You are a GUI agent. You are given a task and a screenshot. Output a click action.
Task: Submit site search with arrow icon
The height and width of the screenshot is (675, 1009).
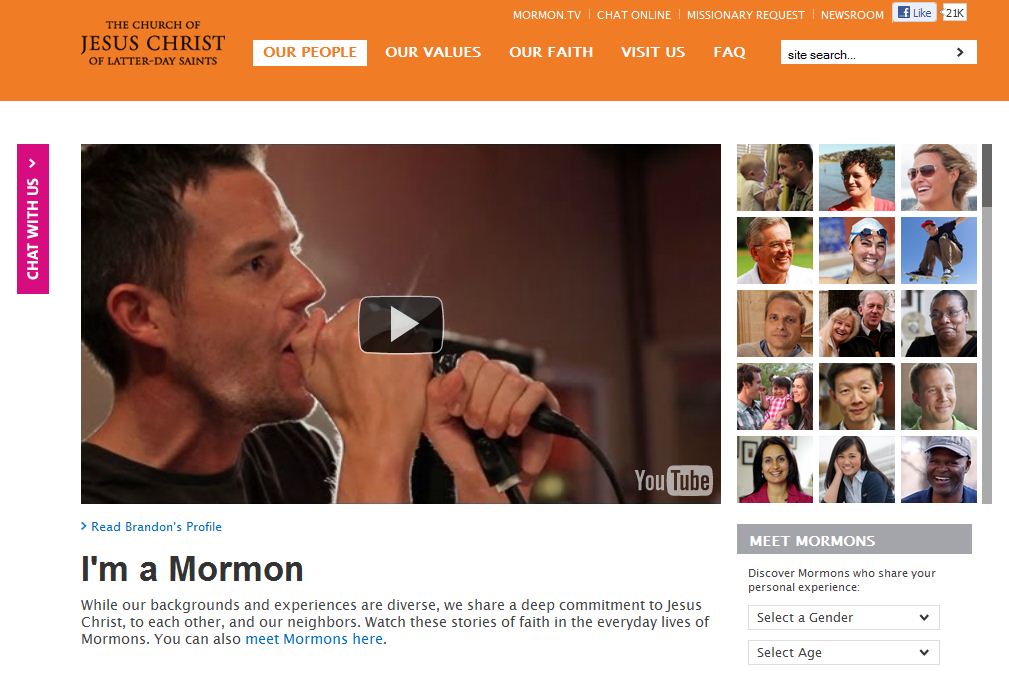(960, 52)
